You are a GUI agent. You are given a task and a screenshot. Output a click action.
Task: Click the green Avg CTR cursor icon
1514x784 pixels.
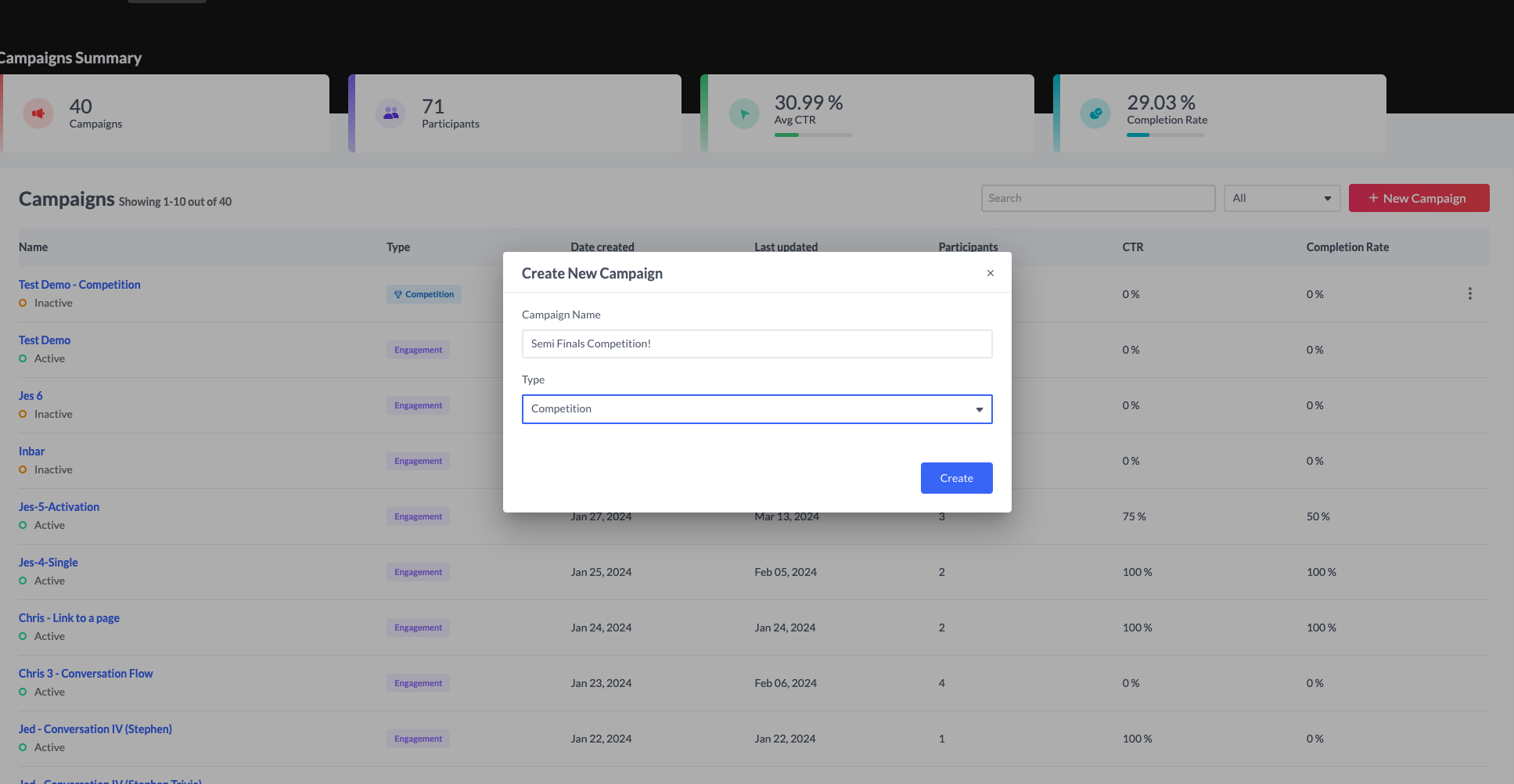[x=744, y=113]
